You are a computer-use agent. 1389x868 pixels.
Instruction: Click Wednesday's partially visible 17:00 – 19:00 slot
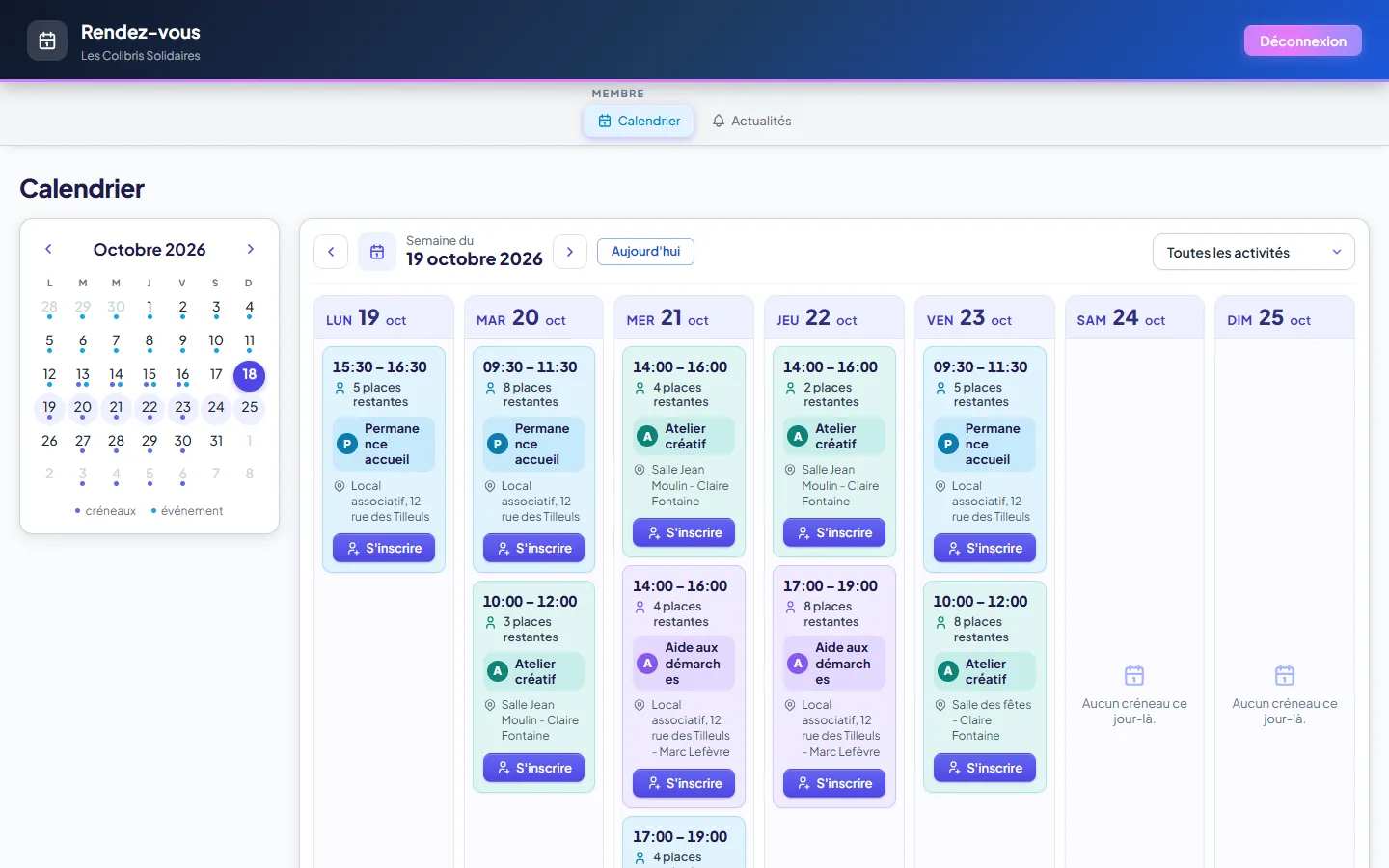pos(684,843)
